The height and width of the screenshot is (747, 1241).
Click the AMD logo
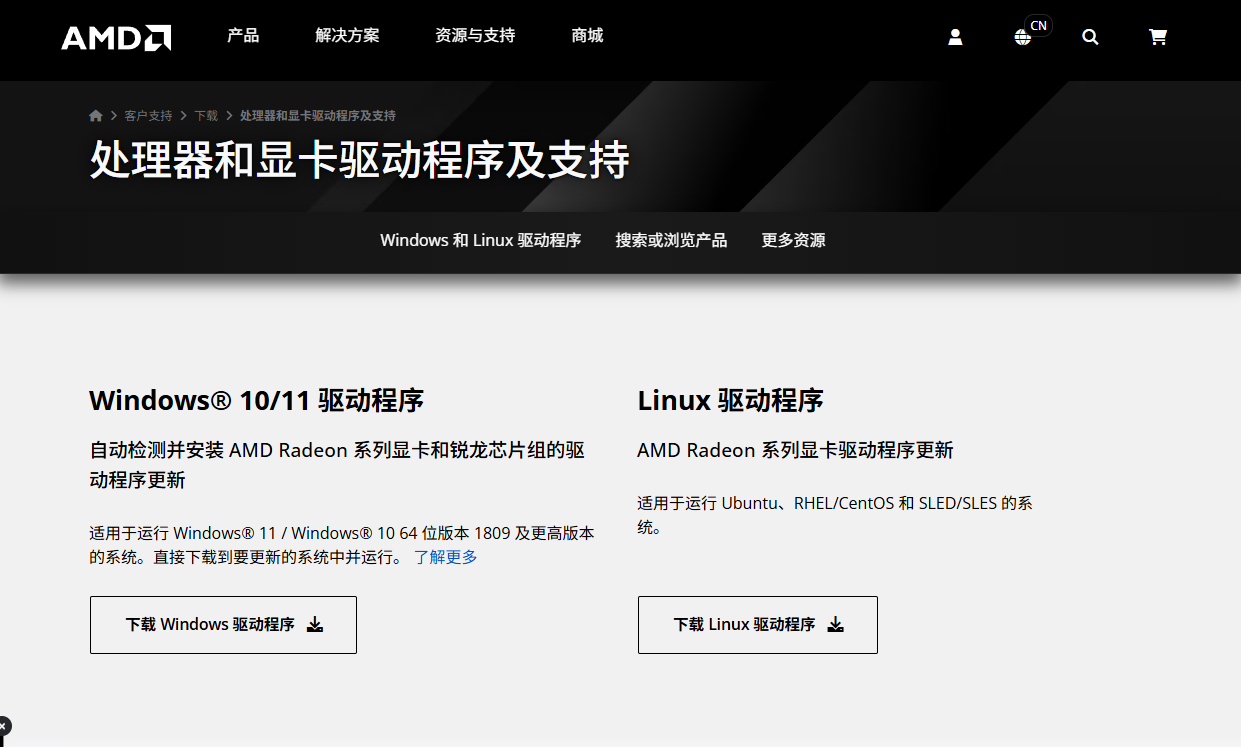pos(116,37)
